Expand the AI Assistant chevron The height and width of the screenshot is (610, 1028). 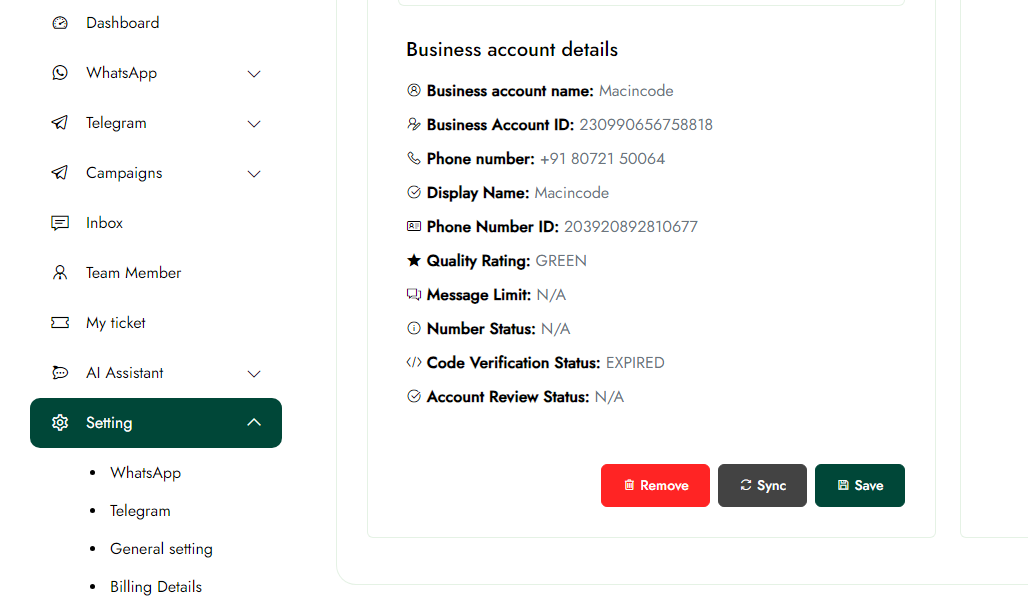[254, 374]
